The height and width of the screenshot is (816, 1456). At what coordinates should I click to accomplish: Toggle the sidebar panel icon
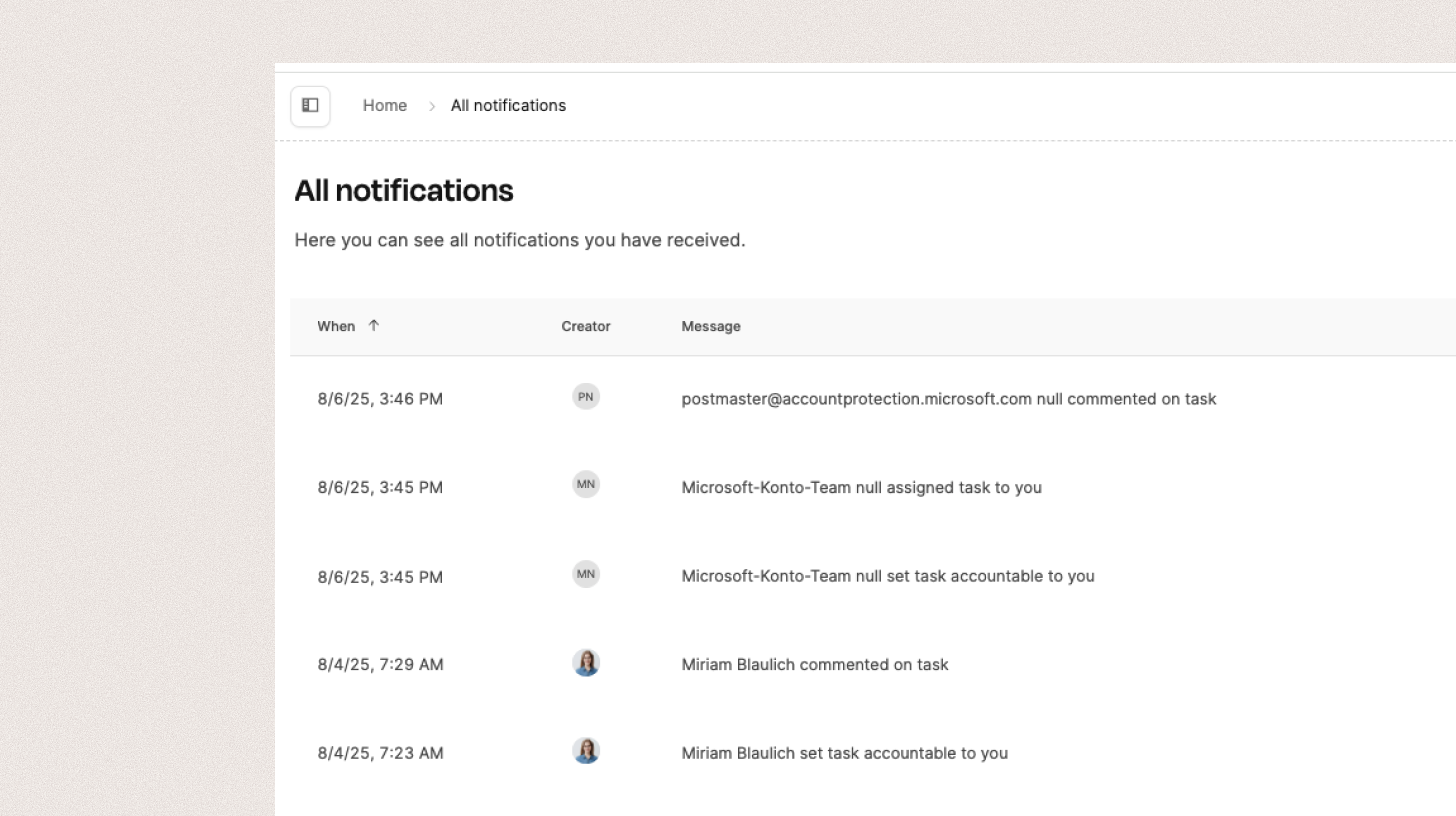(x=310, y=106)
